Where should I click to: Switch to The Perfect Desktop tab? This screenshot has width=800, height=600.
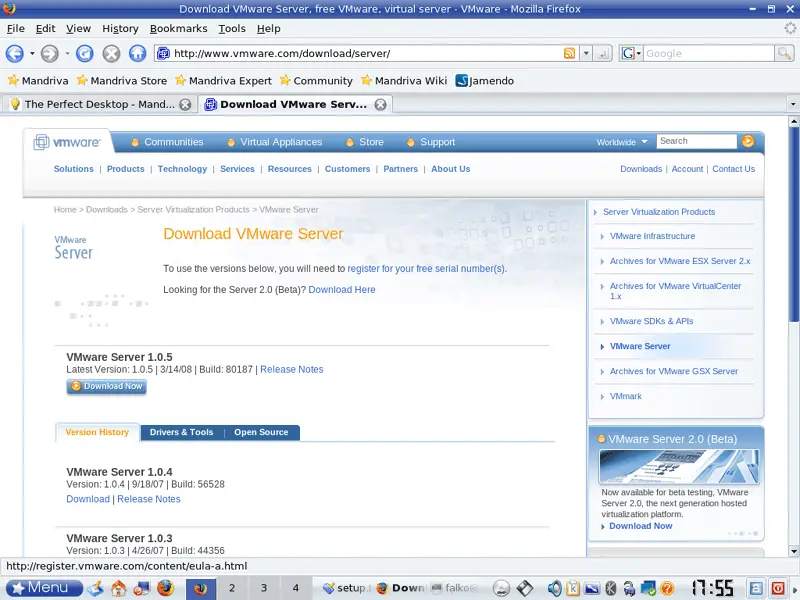click(x=100, y=104)
